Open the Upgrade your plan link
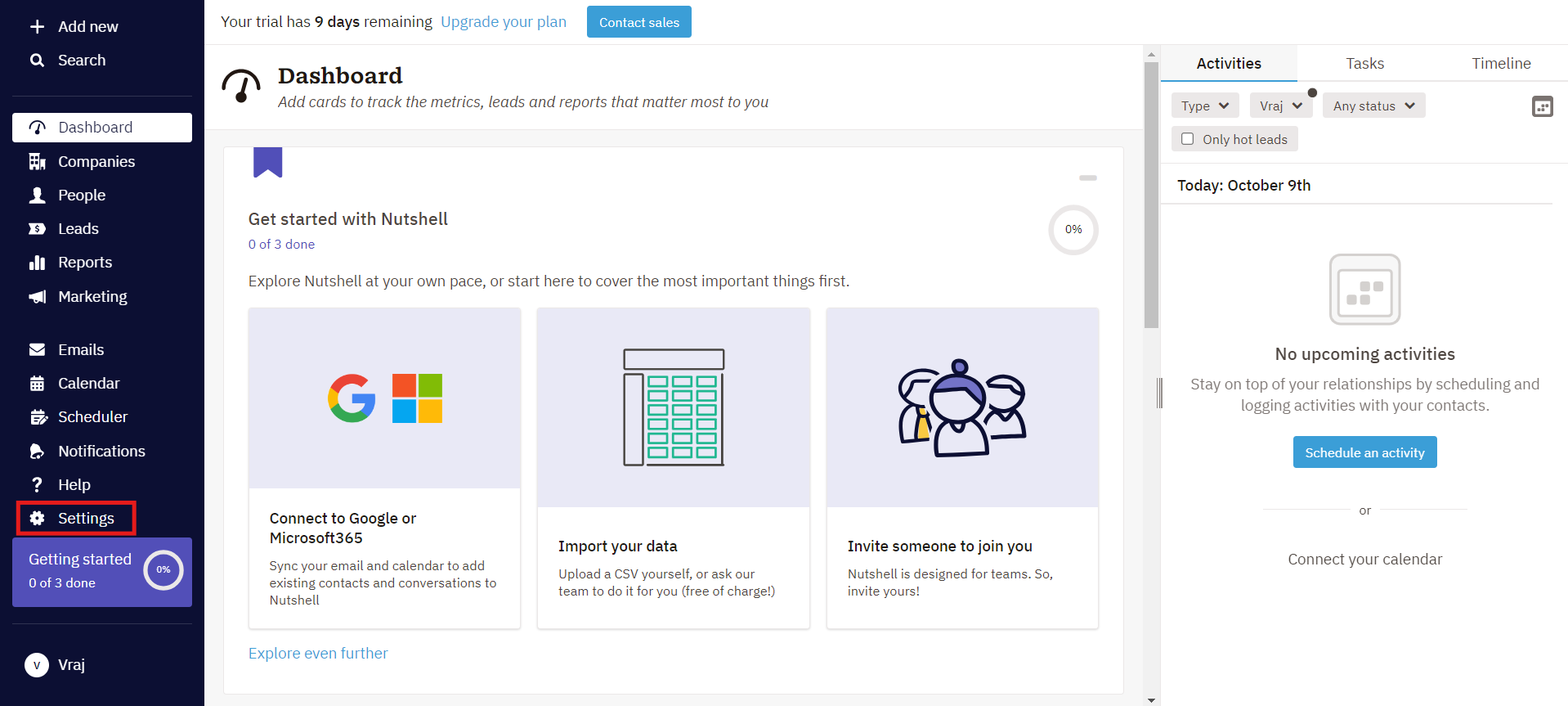This screenshot has width=1568, height=706. click(x=504, y=22)
